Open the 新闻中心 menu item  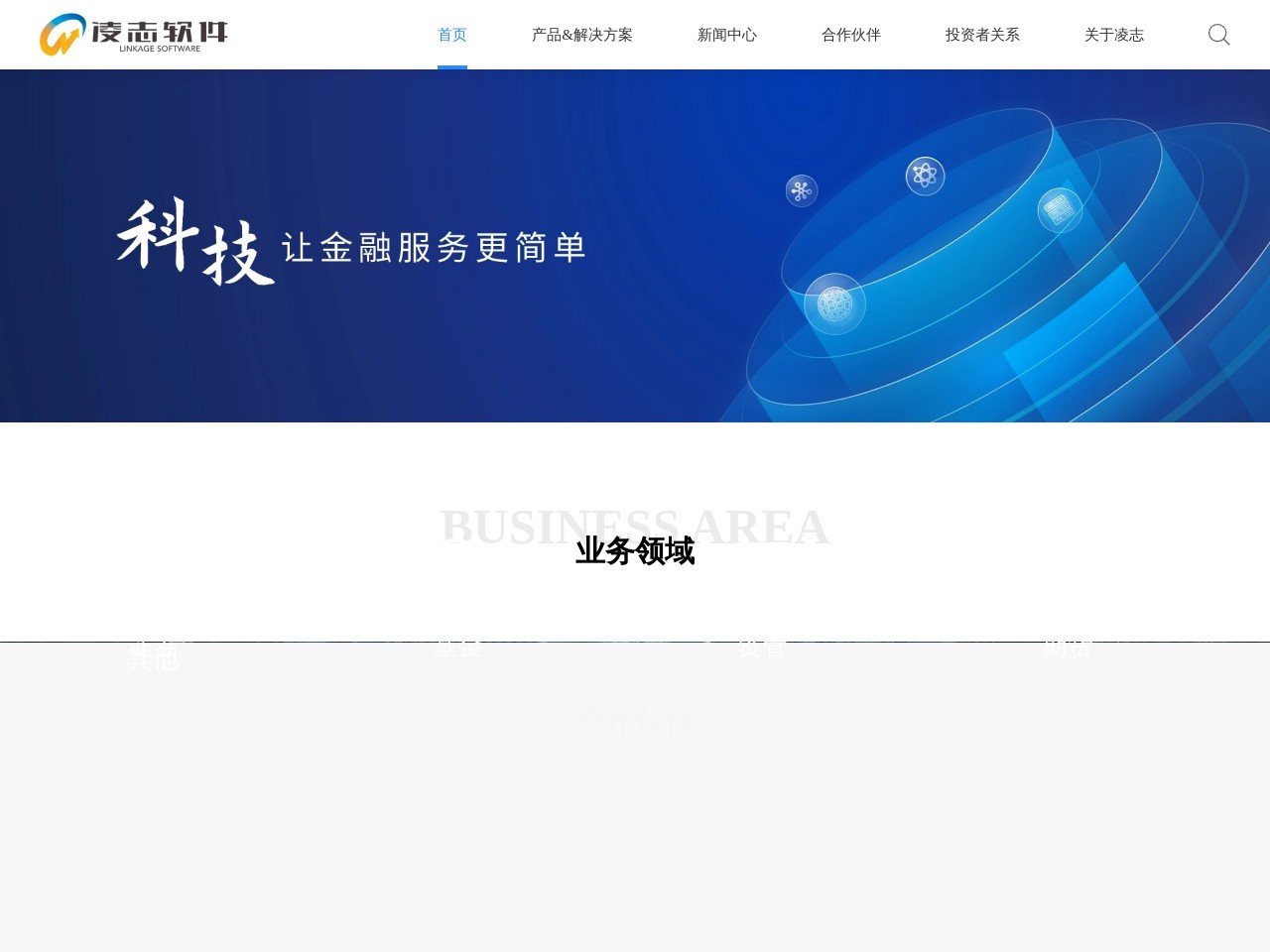coord(727,35)
